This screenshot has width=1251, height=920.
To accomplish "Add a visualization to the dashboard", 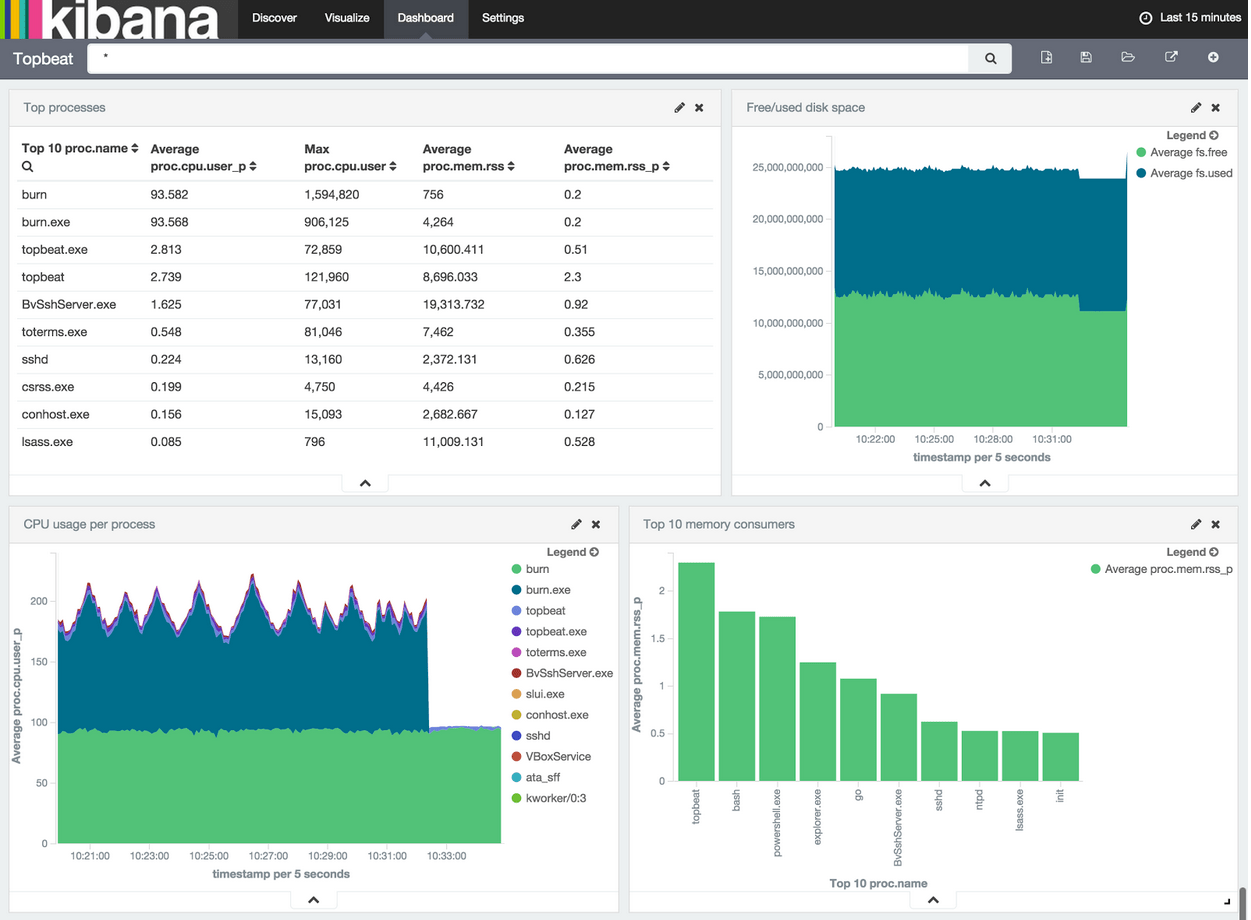I will pos(1213,57).
